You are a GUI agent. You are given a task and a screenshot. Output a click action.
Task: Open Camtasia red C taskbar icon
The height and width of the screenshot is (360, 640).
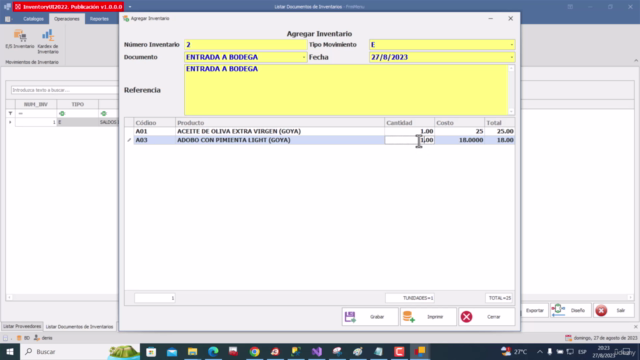pyautogui.click(x=399, y=351)
